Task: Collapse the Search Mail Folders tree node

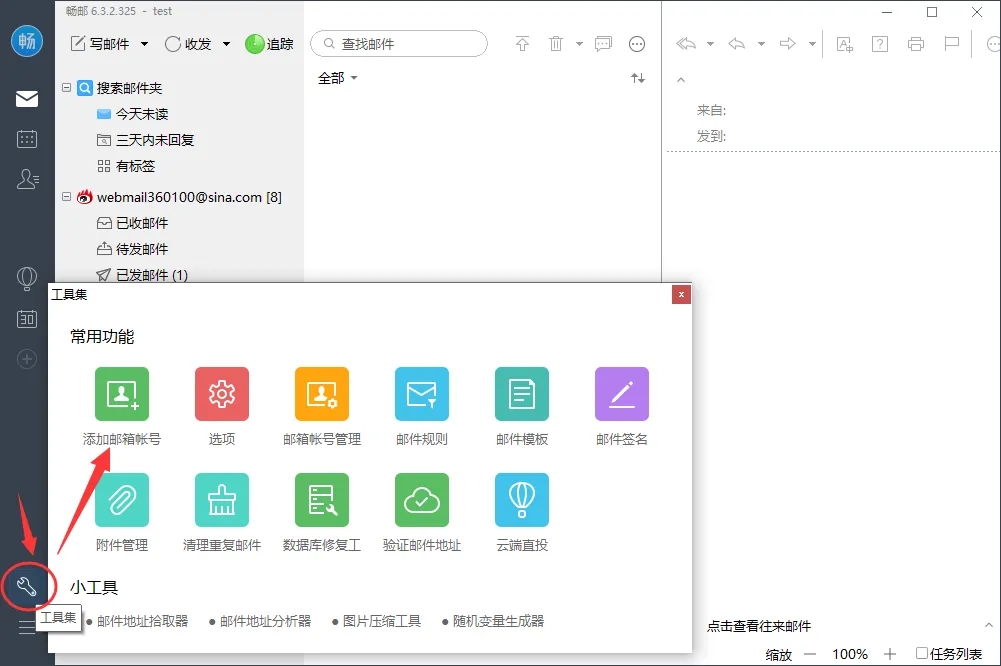Action: (x=67, y=88)
